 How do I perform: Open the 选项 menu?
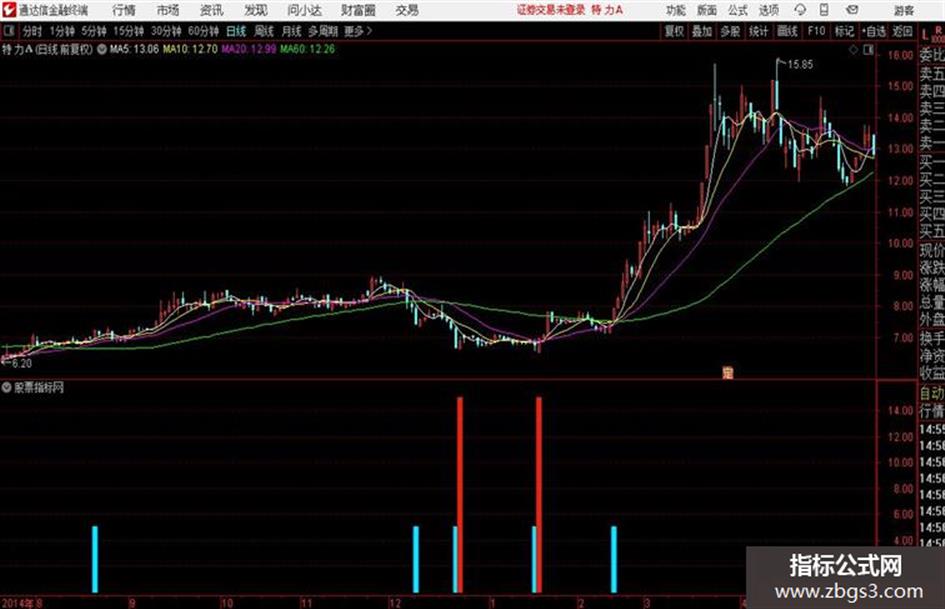tap(769, 10)
